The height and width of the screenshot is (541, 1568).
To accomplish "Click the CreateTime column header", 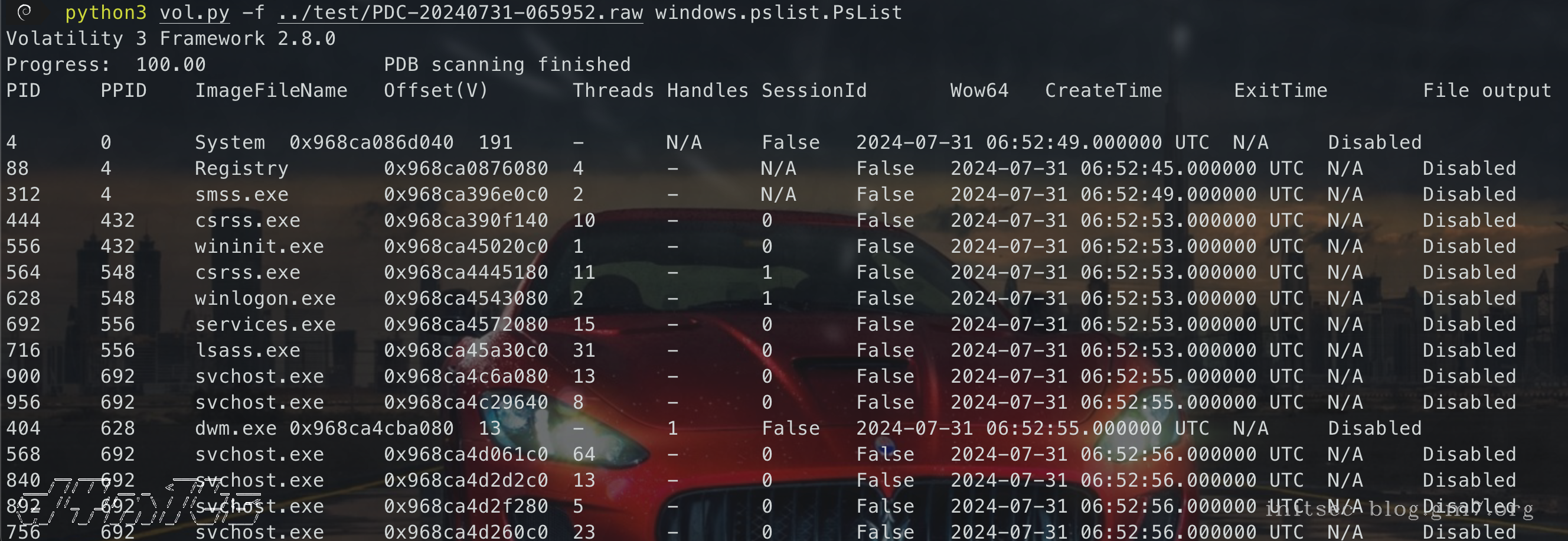I will [x=1103, y=91].
